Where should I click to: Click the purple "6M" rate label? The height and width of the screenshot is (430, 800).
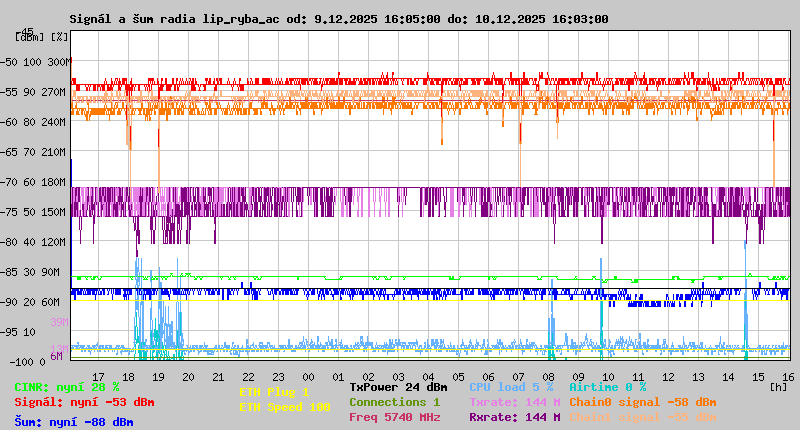[x=56, y=356]
